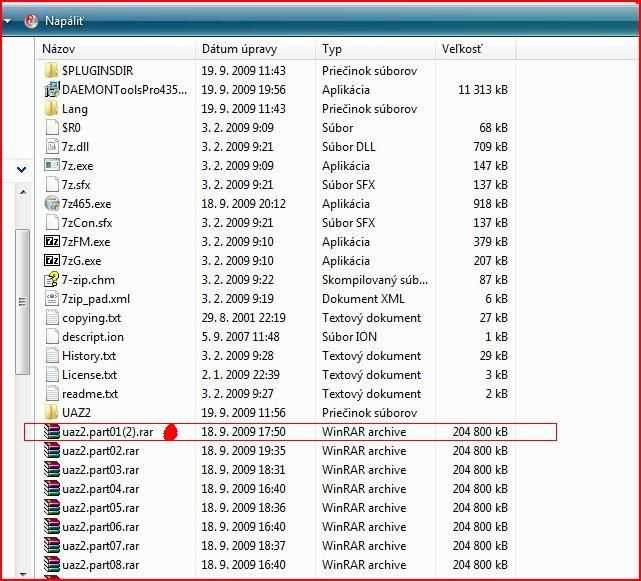Select the Lang folder icon
641x581 pixels.
tap(52, 109)
